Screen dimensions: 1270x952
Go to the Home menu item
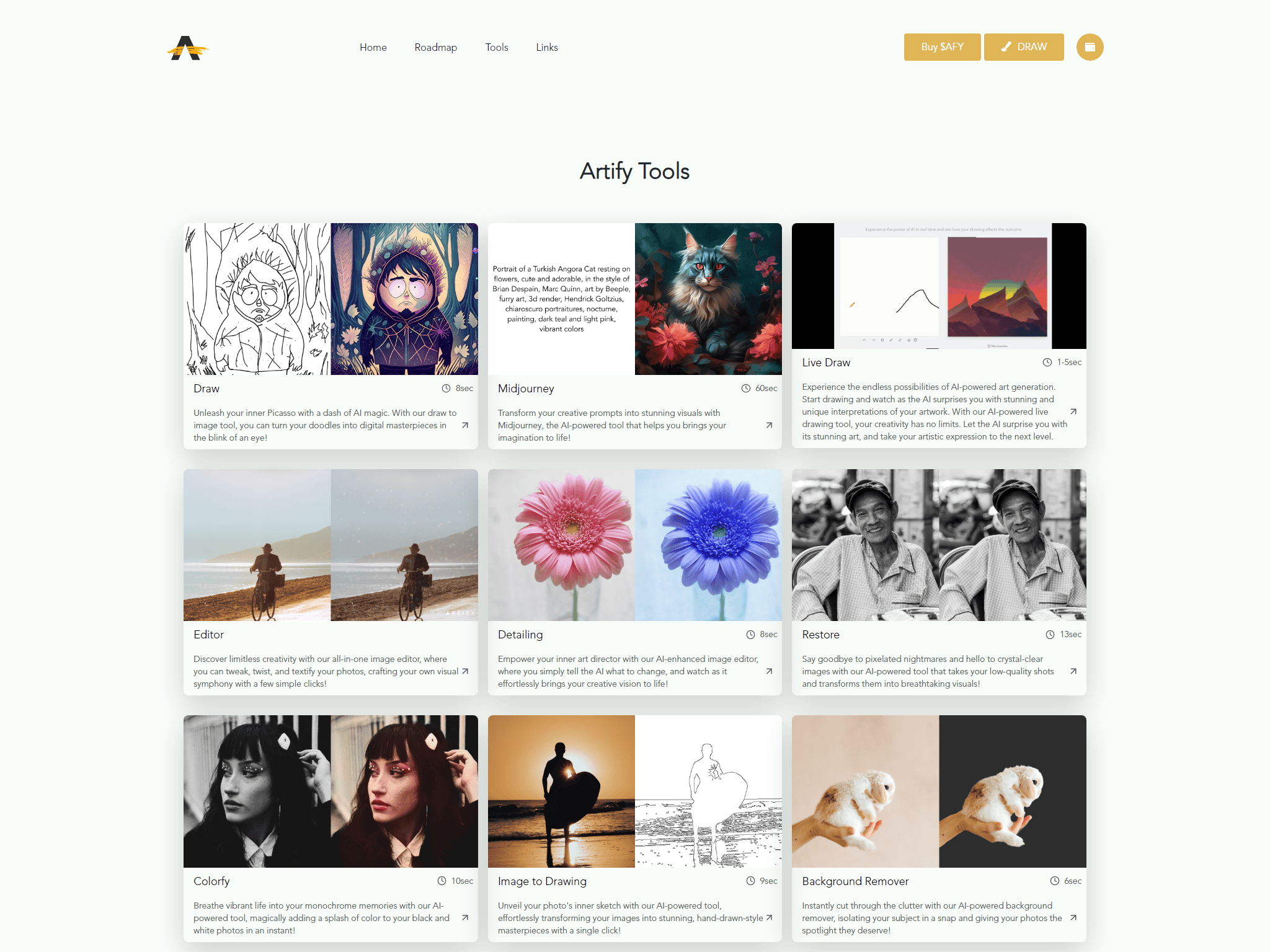[373, 47]
